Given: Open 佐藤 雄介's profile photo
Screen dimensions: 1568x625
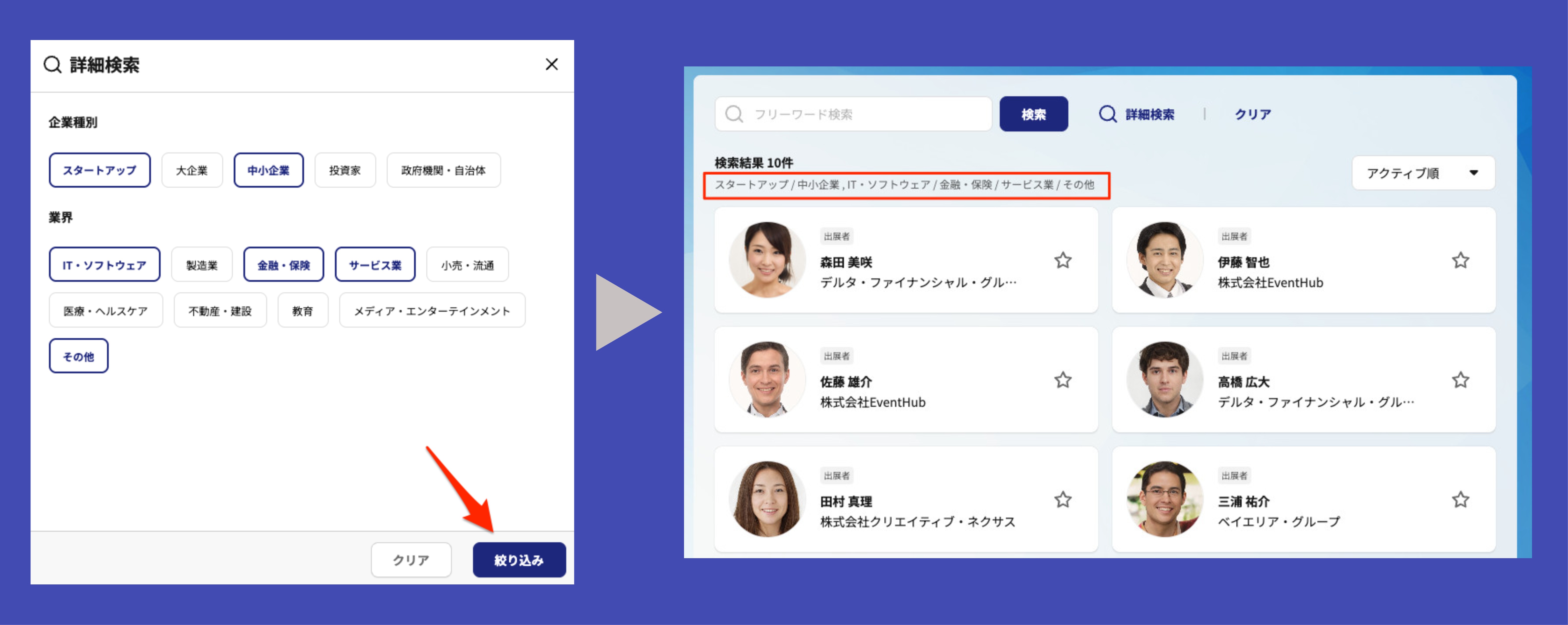Looking at the screenshot, I should tap(767, 379).
